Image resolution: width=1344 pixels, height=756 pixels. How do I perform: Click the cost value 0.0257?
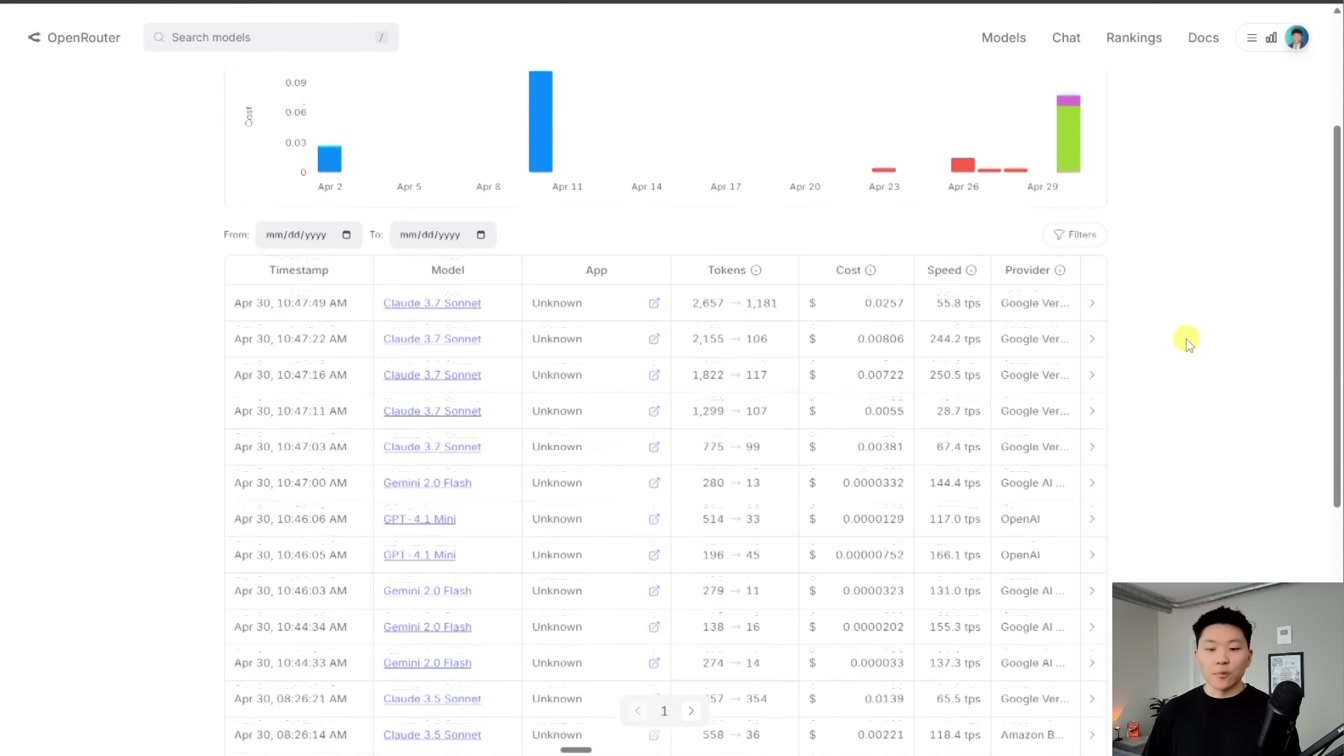(x=883, y=303)
